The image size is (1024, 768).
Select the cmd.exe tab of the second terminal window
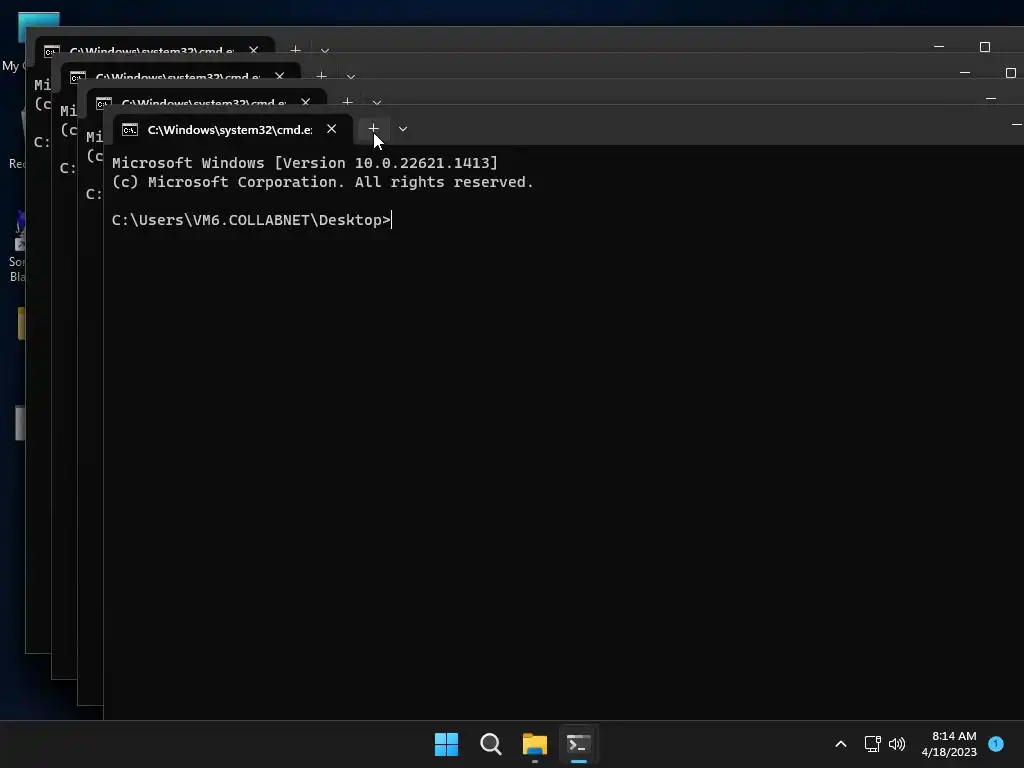pos(206,99)
